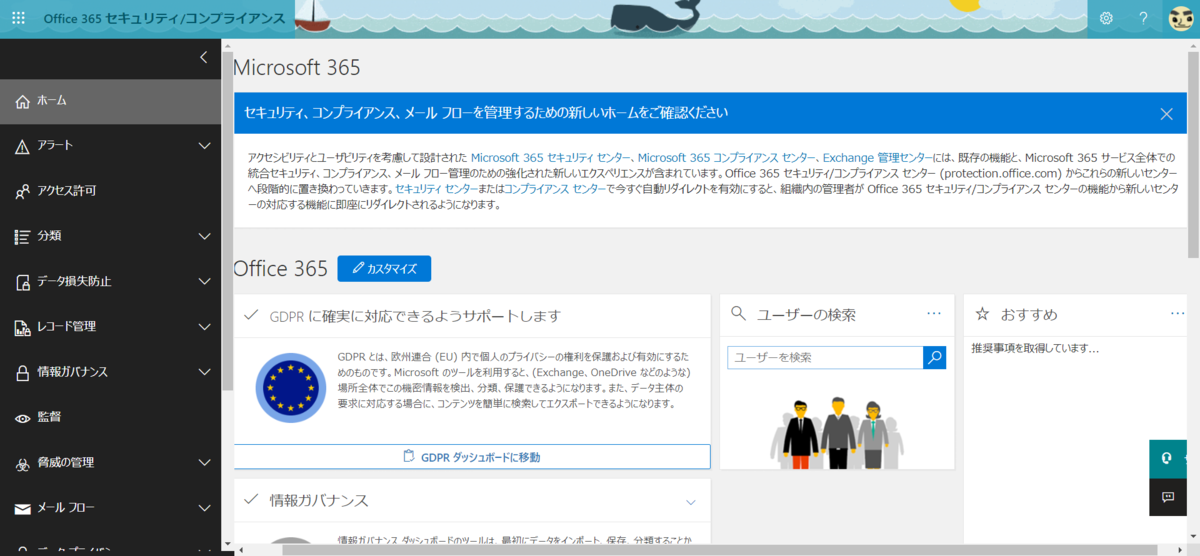The image size is (1200, 556).
Task: Select アクセス許可 in the sidebar
Action: point(110,191)
